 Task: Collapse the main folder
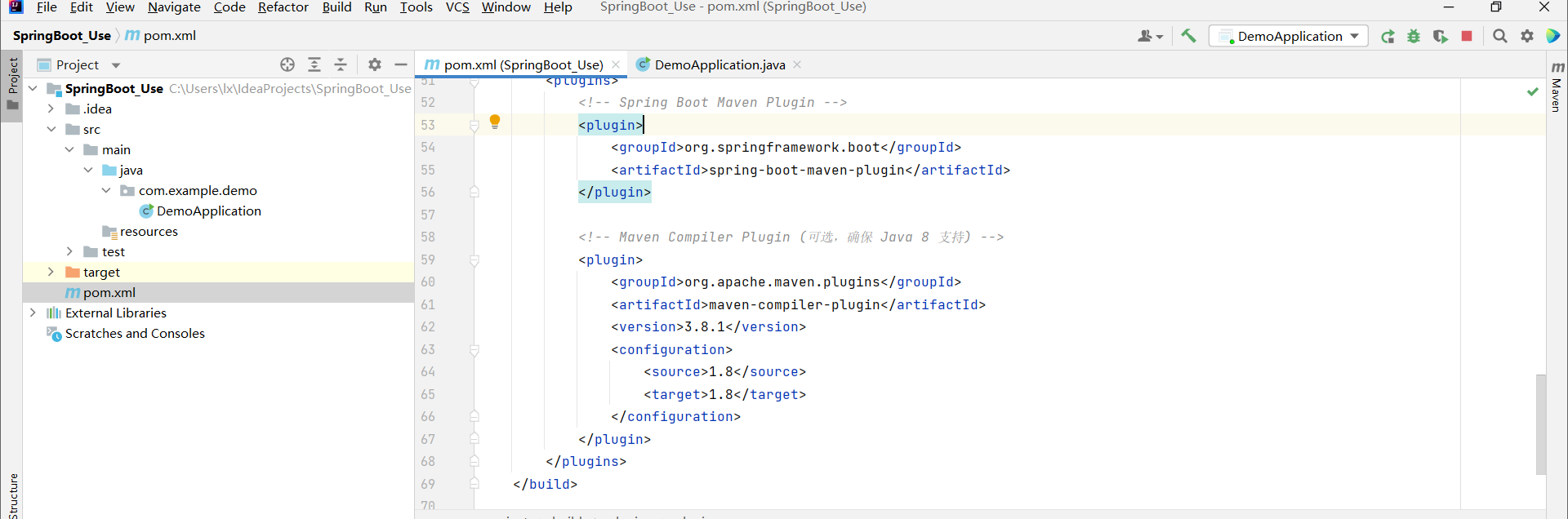pyautogui.click(x=69, y=149)
